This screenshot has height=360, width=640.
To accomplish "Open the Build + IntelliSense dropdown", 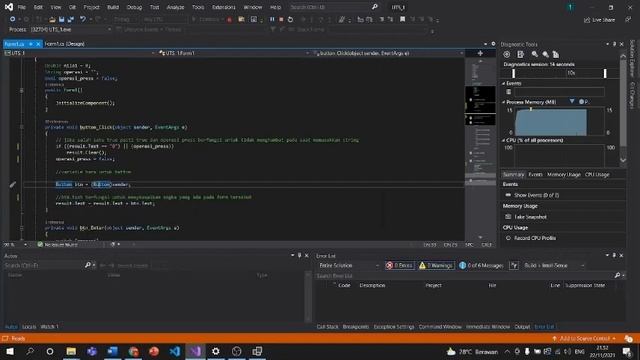I will pos(554,265).
